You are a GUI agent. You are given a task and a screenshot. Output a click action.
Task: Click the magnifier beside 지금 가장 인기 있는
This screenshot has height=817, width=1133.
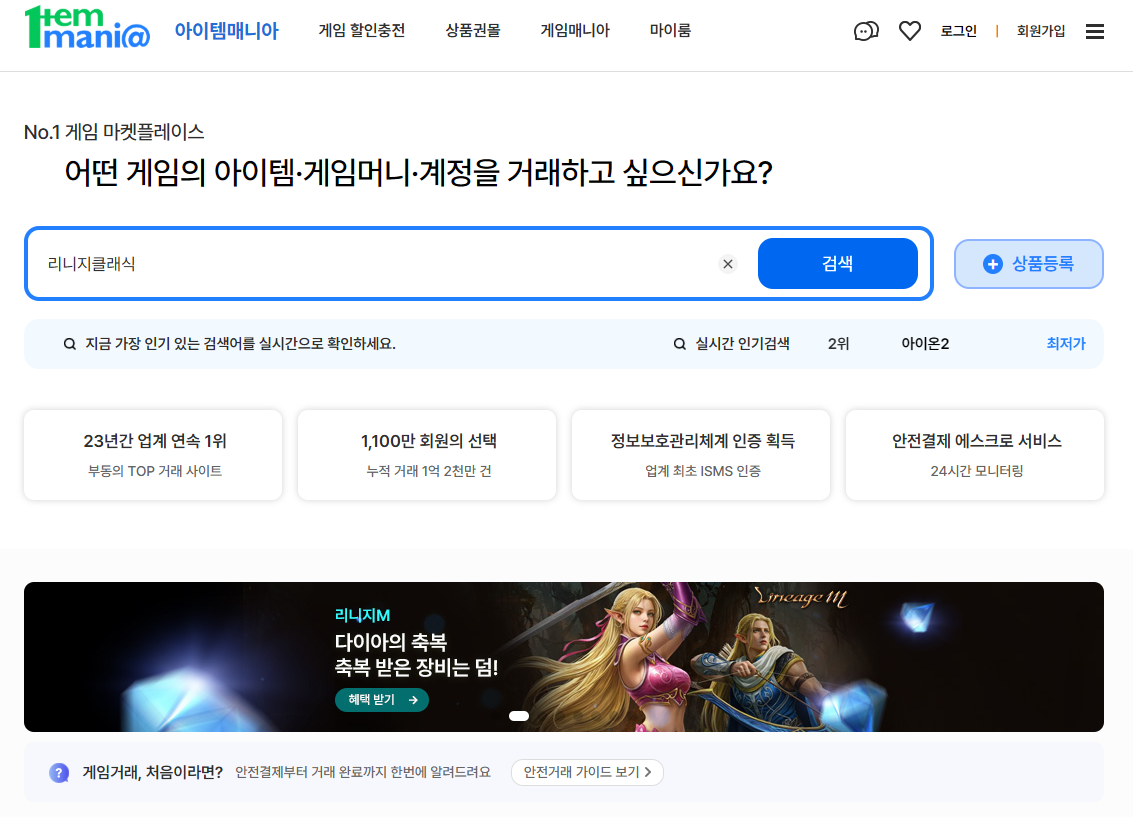[x=69, y=344]
